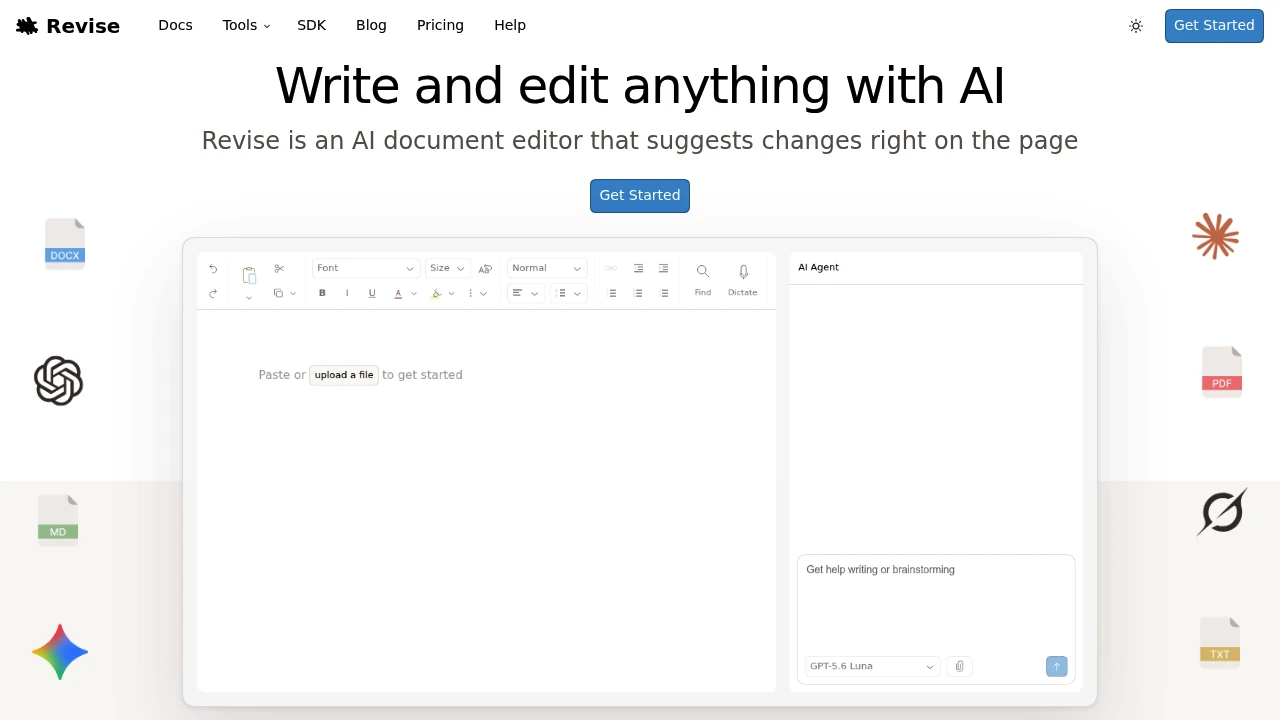1280x720 pixels.
Task: Click the Paste clipboard icon
Action: point(249,274)
